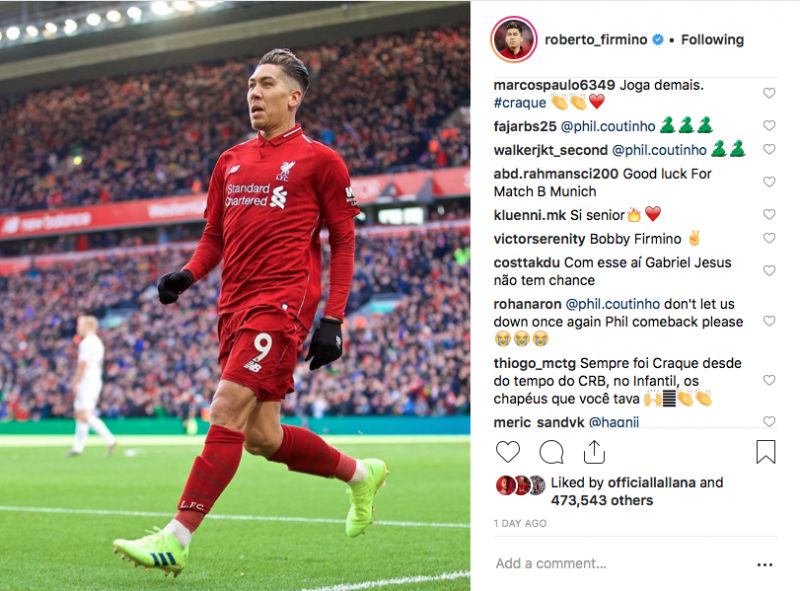Like the kluenni.mk comment heart
This screenshot has width=800, height=591.
[769, 214]
